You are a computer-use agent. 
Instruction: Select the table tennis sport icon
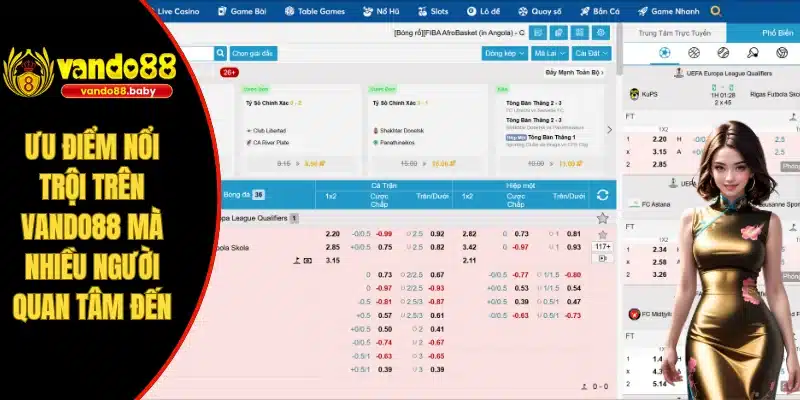(753, 53)
